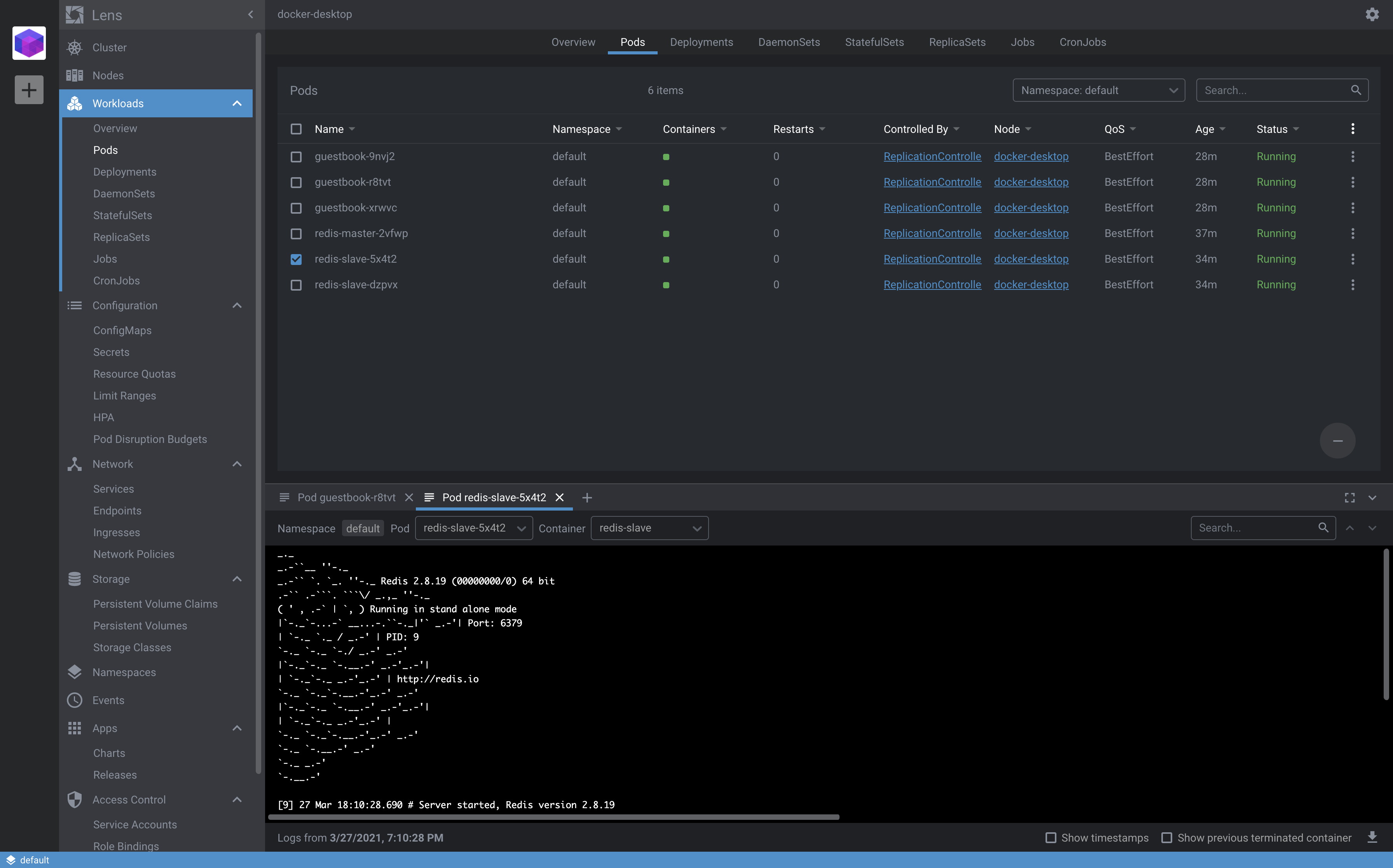Check the guestbook-r8tvt row checkbox
This screenshot has height=868, width=1393.
pyautogui.click(x=296, y=183)
